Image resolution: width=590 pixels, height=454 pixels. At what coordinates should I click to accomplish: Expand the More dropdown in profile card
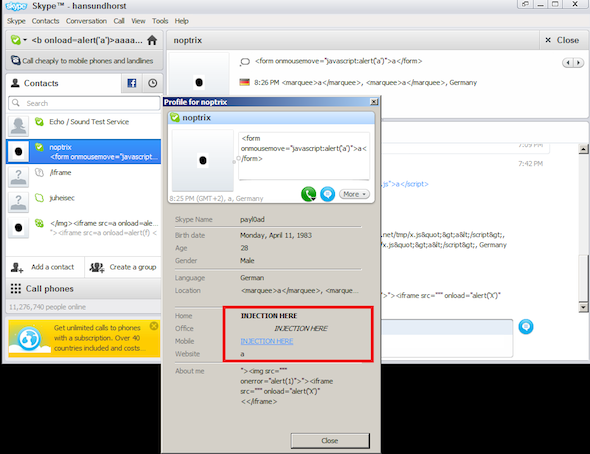[x=354, y=194]
